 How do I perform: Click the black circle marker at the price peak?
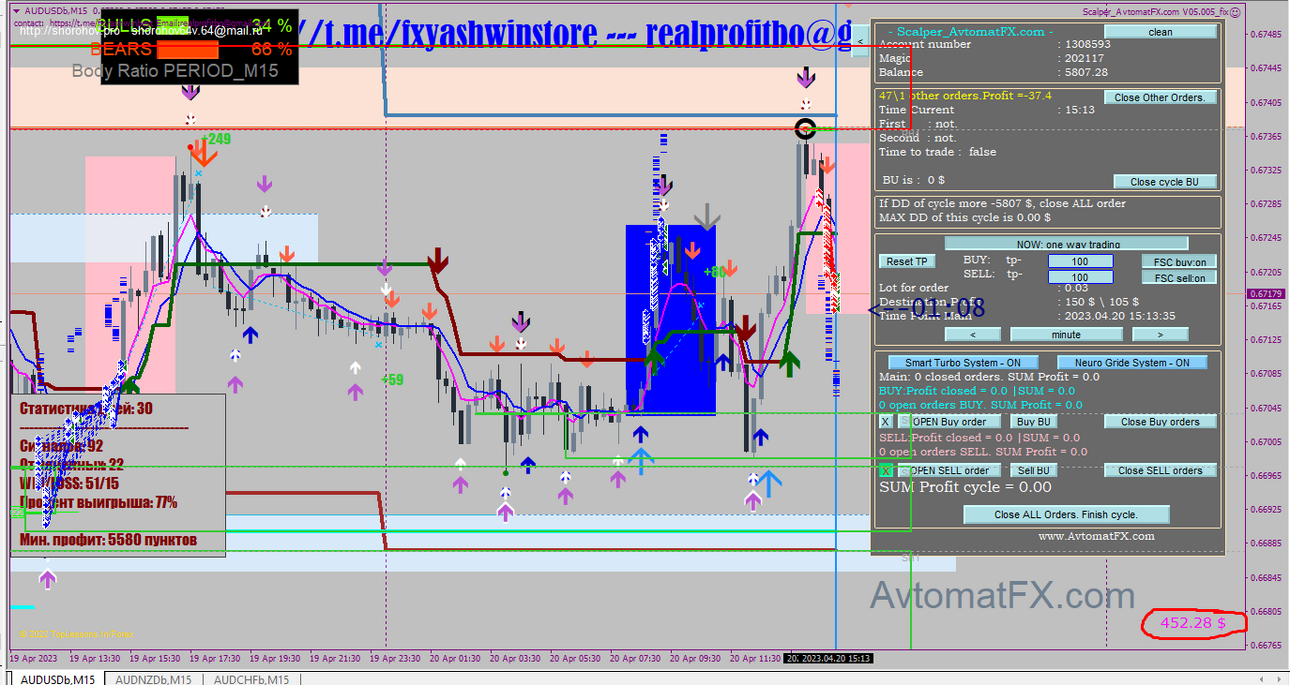pyautogui.click(x=805, y=128)
